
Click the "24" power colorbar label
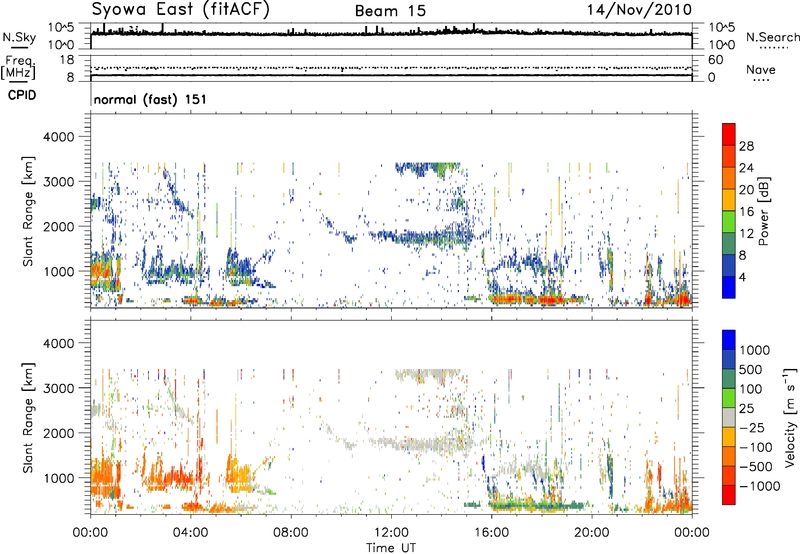[x=746, y=168]
